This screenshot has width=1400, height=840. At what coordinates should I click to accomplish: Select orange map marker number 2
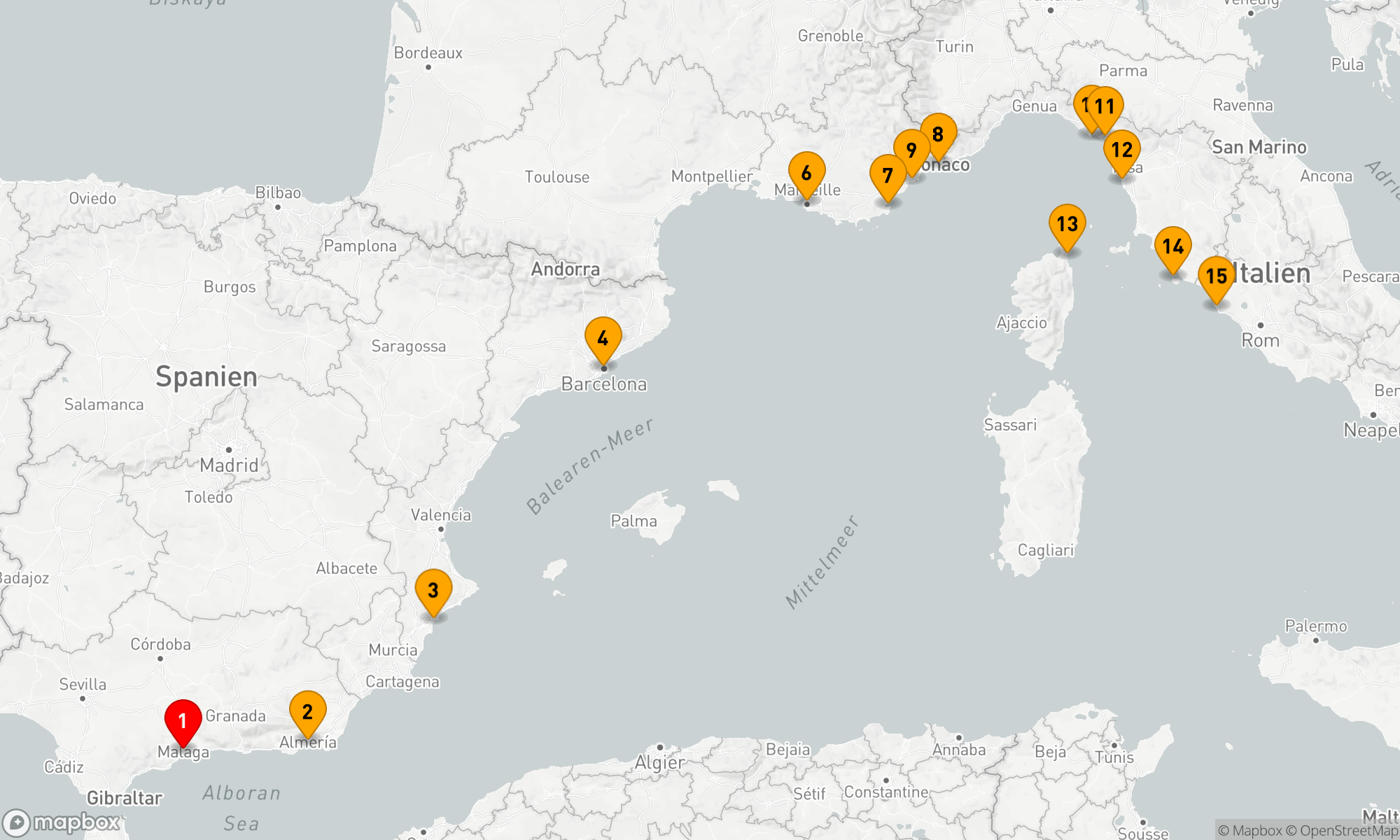pos(307,712)
